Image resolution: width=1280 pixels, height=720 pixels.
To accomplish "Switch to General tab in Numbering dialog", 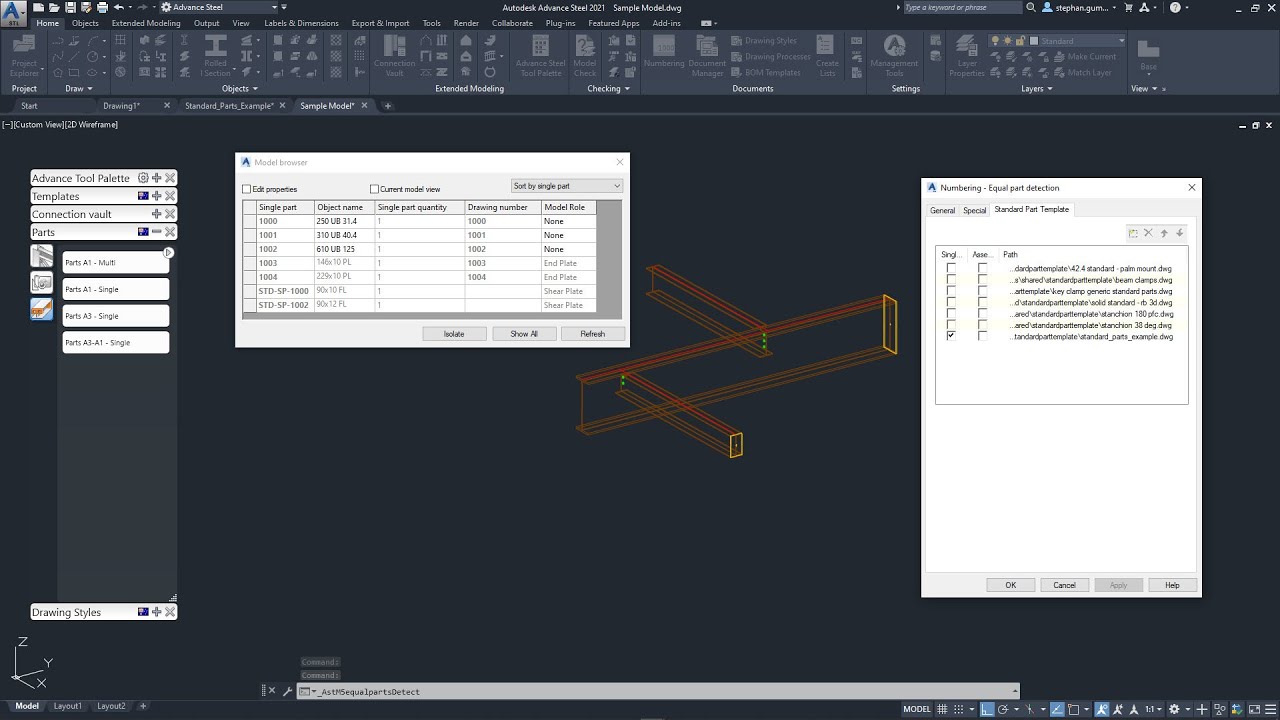I will click(943, 210).
